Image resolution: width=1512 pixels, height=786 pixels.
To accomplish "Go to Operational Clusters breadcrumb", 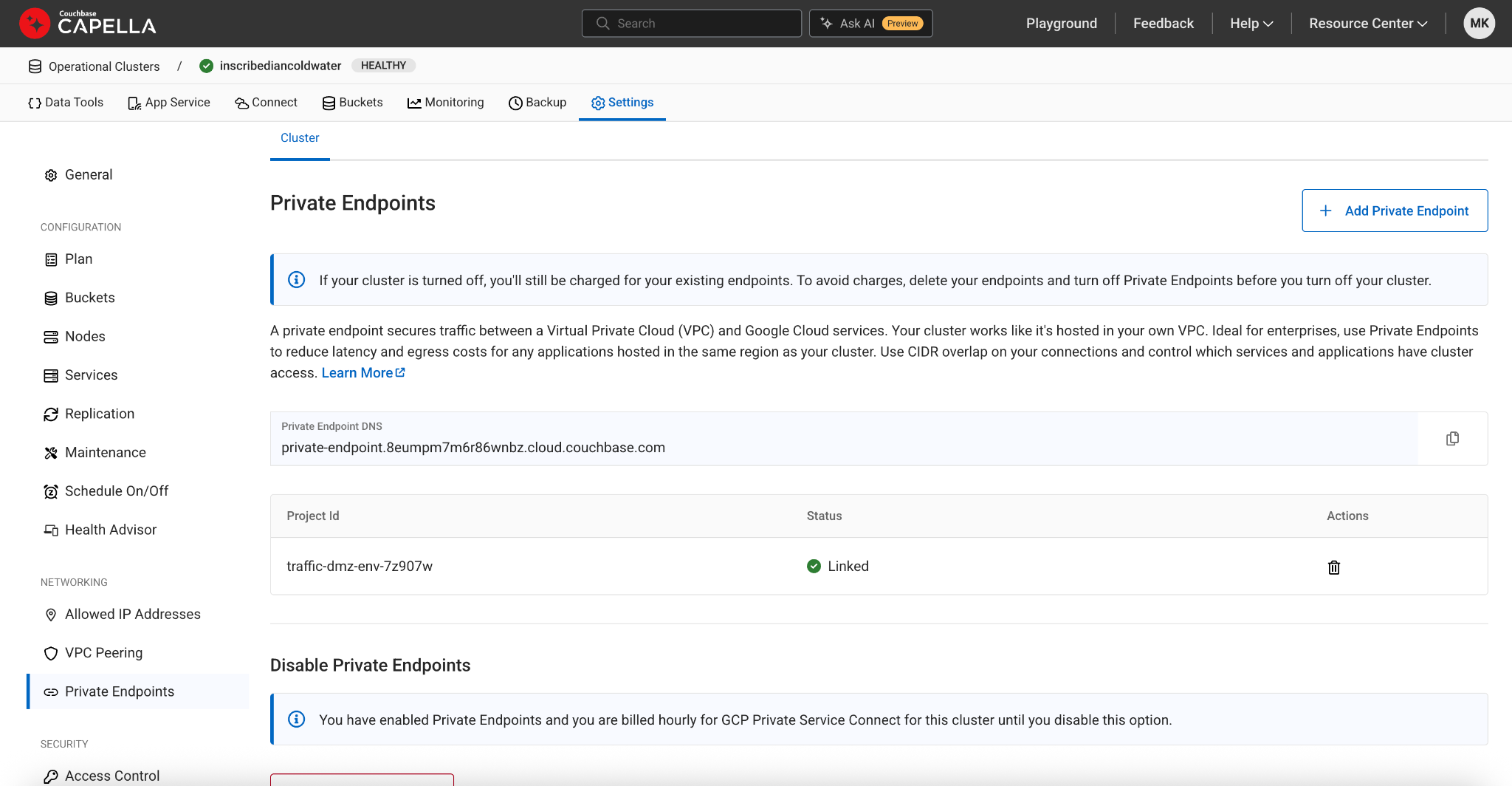I will [103, 66].
